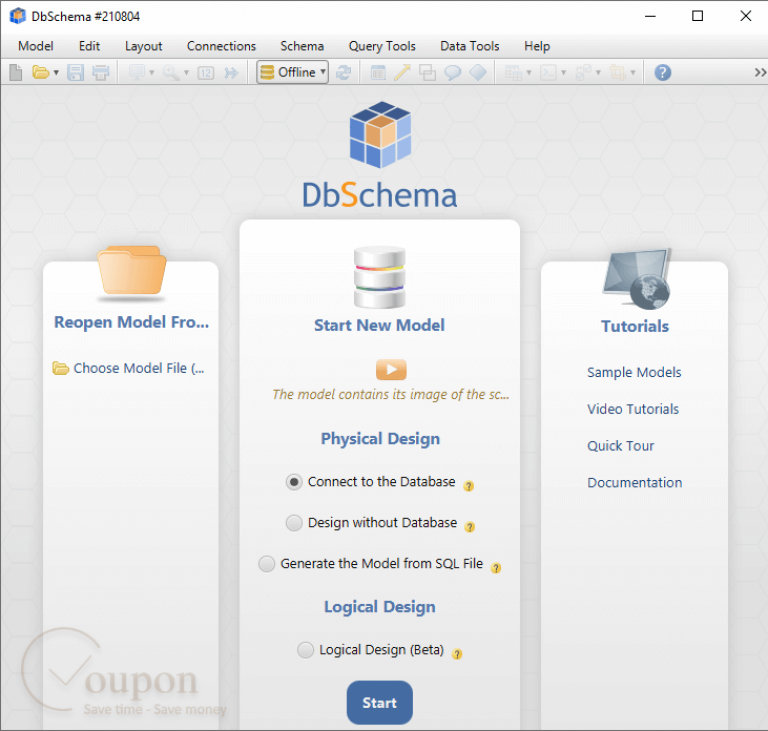Screen dimensions: 768x731
Task: Open the checklist icon dropdown arrow
Action: [x=598, y=73]
